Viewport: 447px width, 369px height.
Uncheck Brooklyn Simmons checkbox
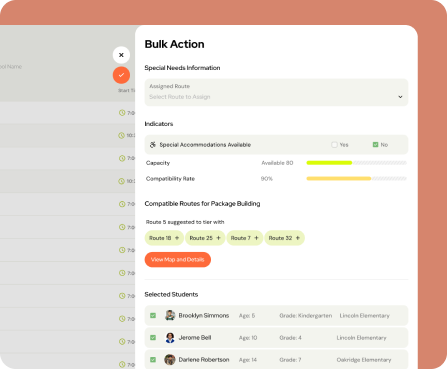[153, 315]
